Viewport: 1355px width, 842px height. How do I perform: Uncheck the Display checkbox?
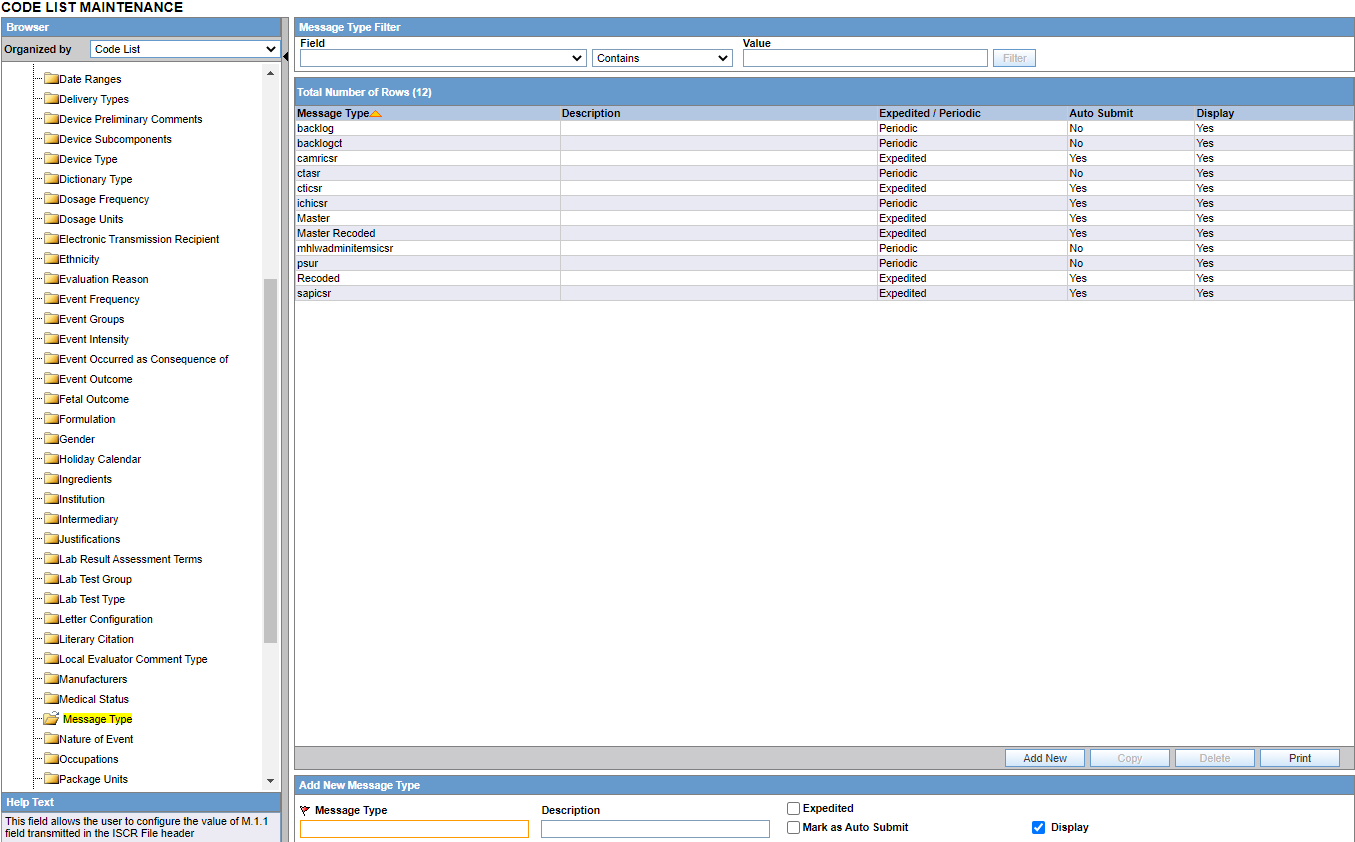coord(1040,827)
